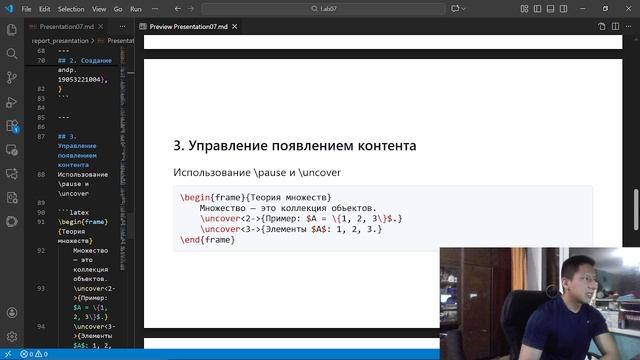
Task: Select the Preview Presentation07.md tab
Action: (x=189, y=27)
